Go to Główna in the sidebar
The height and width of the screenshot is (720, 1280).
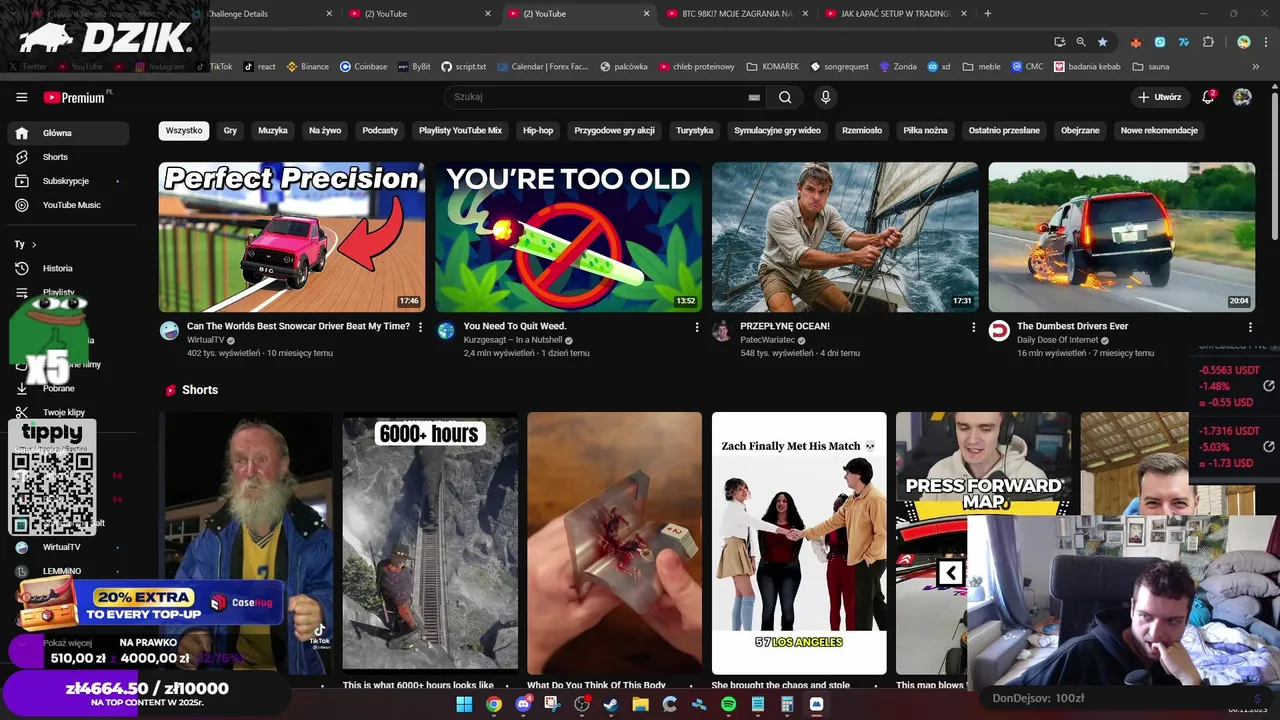coord(68,133)
